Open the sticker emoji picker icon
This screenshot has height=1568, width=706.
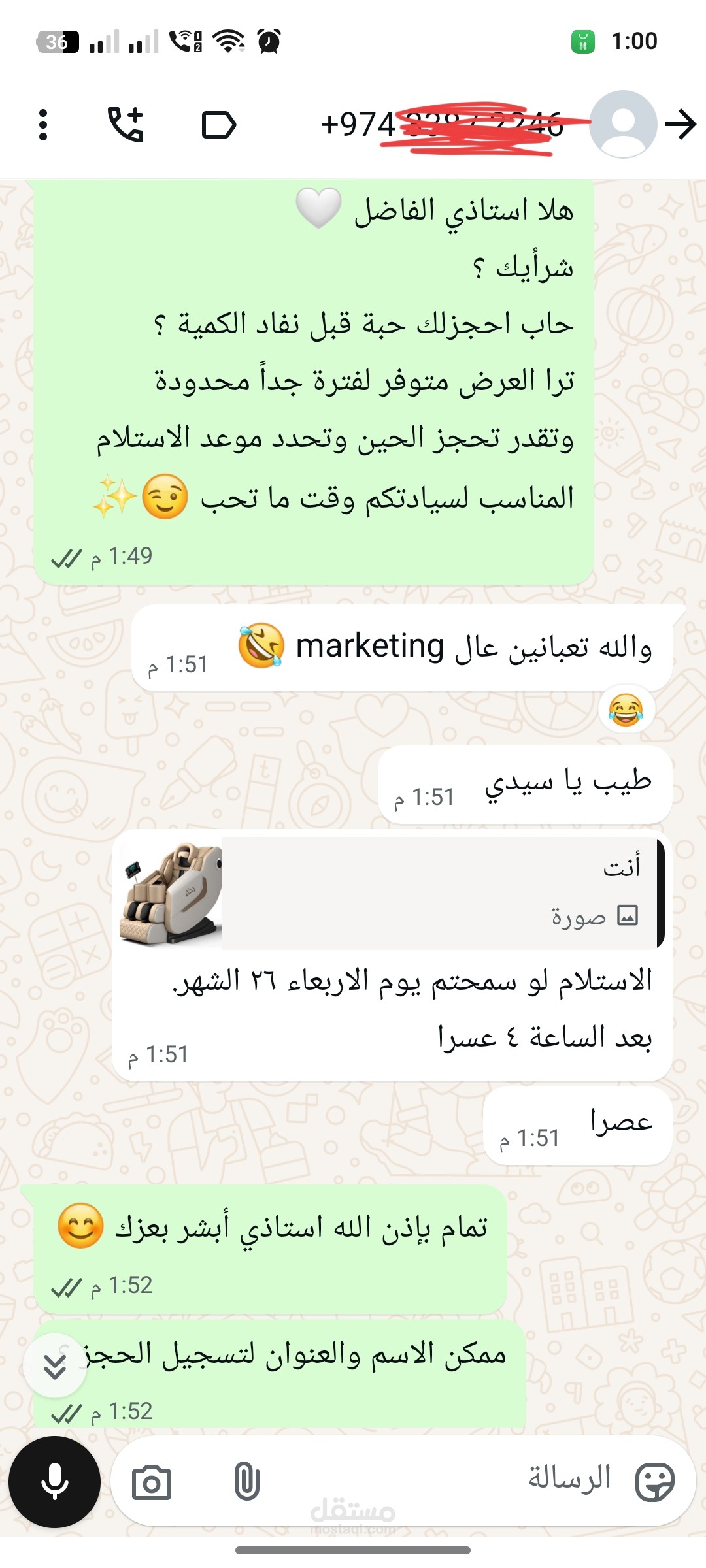654,1482
